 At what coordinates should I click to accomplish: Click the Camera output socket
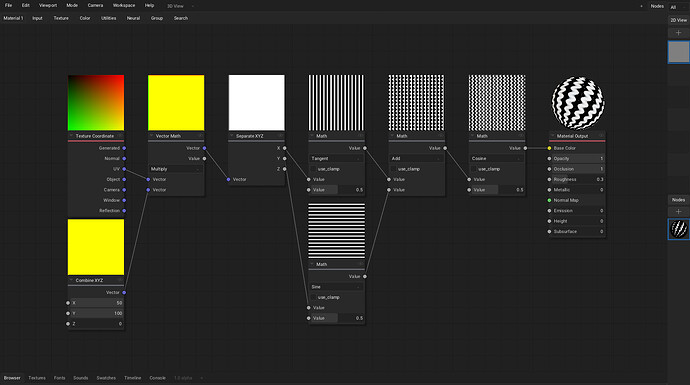pyautogui.click(x=124, y=190)
